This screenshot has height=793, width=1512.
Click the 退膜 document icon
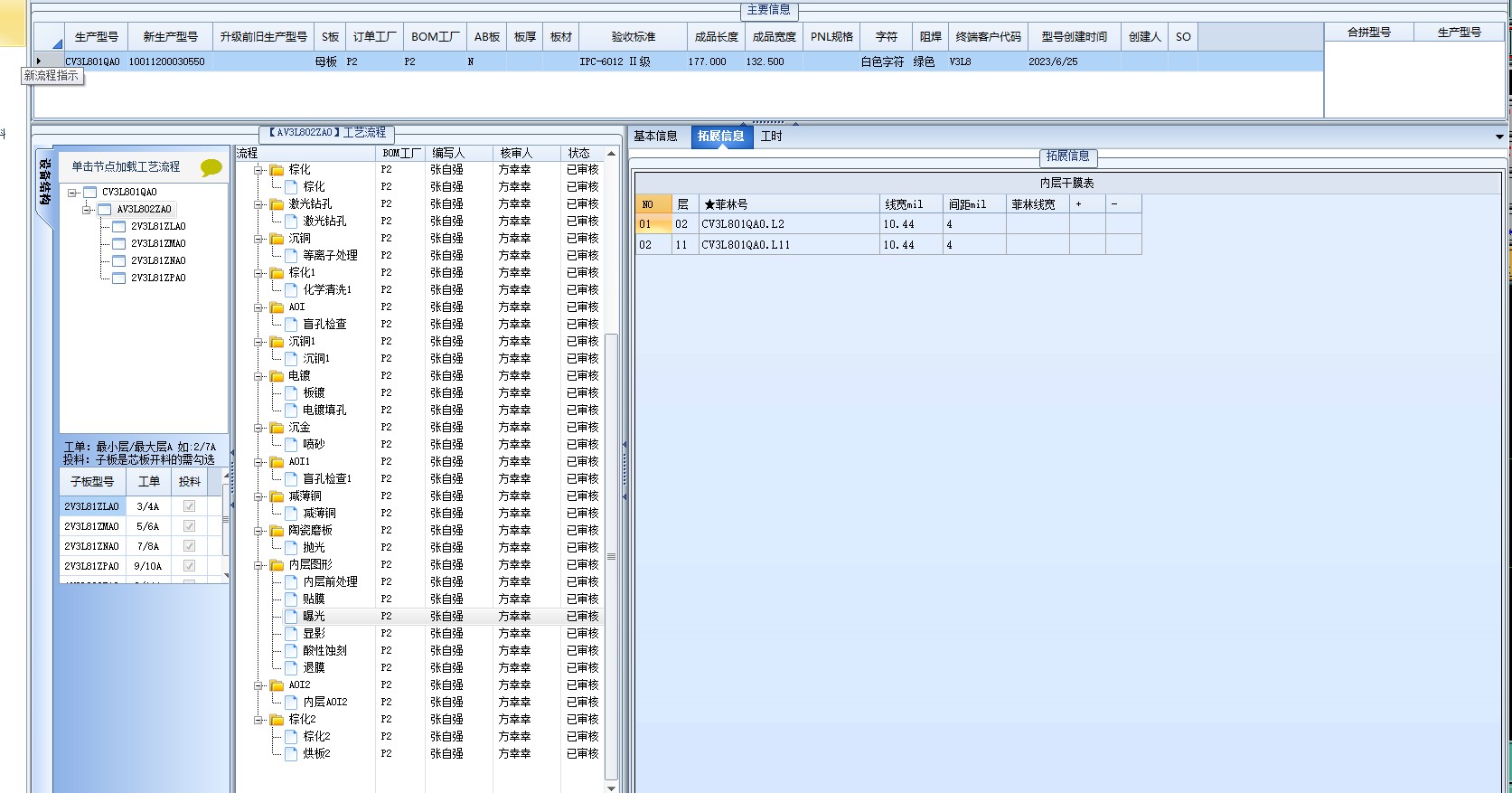click(x=291, y=668)
